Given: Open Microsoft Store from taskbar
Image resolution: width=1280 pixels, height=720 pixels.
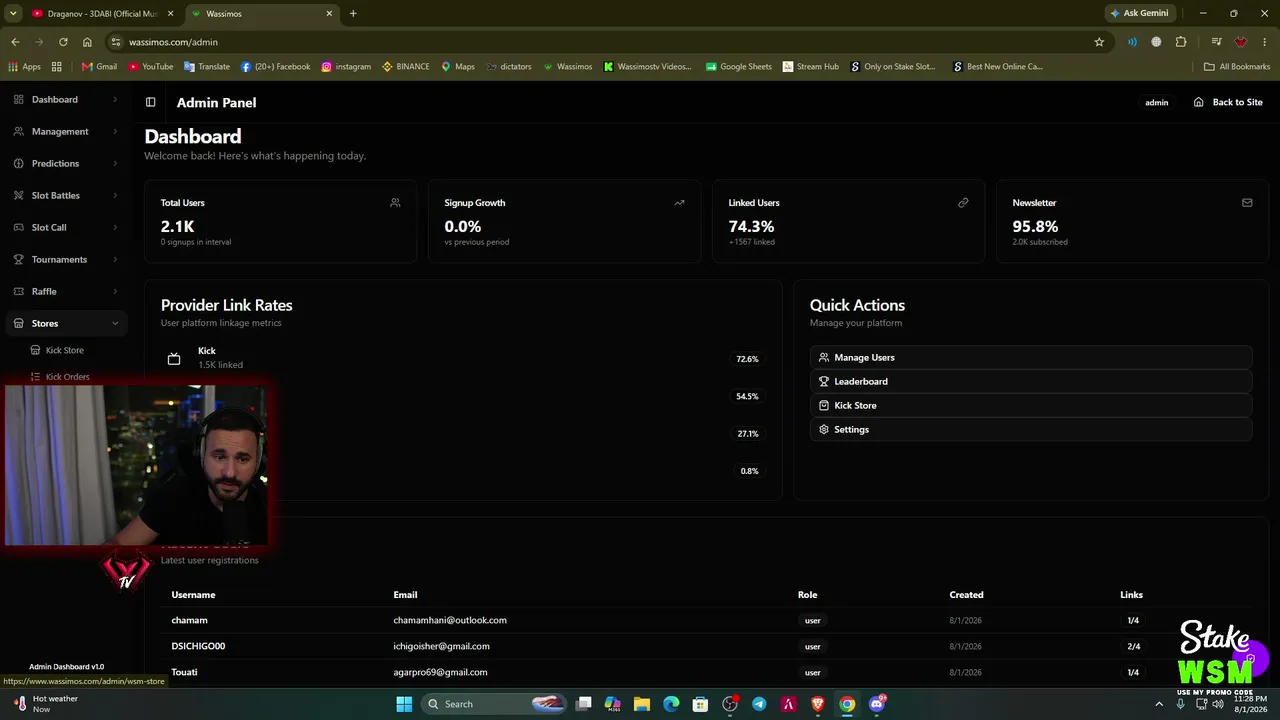Looking at the screenshot, I should point(700,704).
